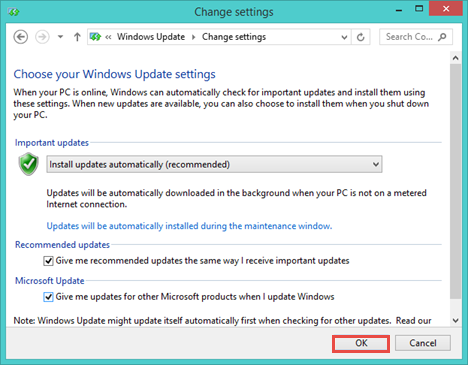Click the vertical scrollbar thumb
Image resolution: width=468 pixels, height=365 pixels.
pos(456,182)
